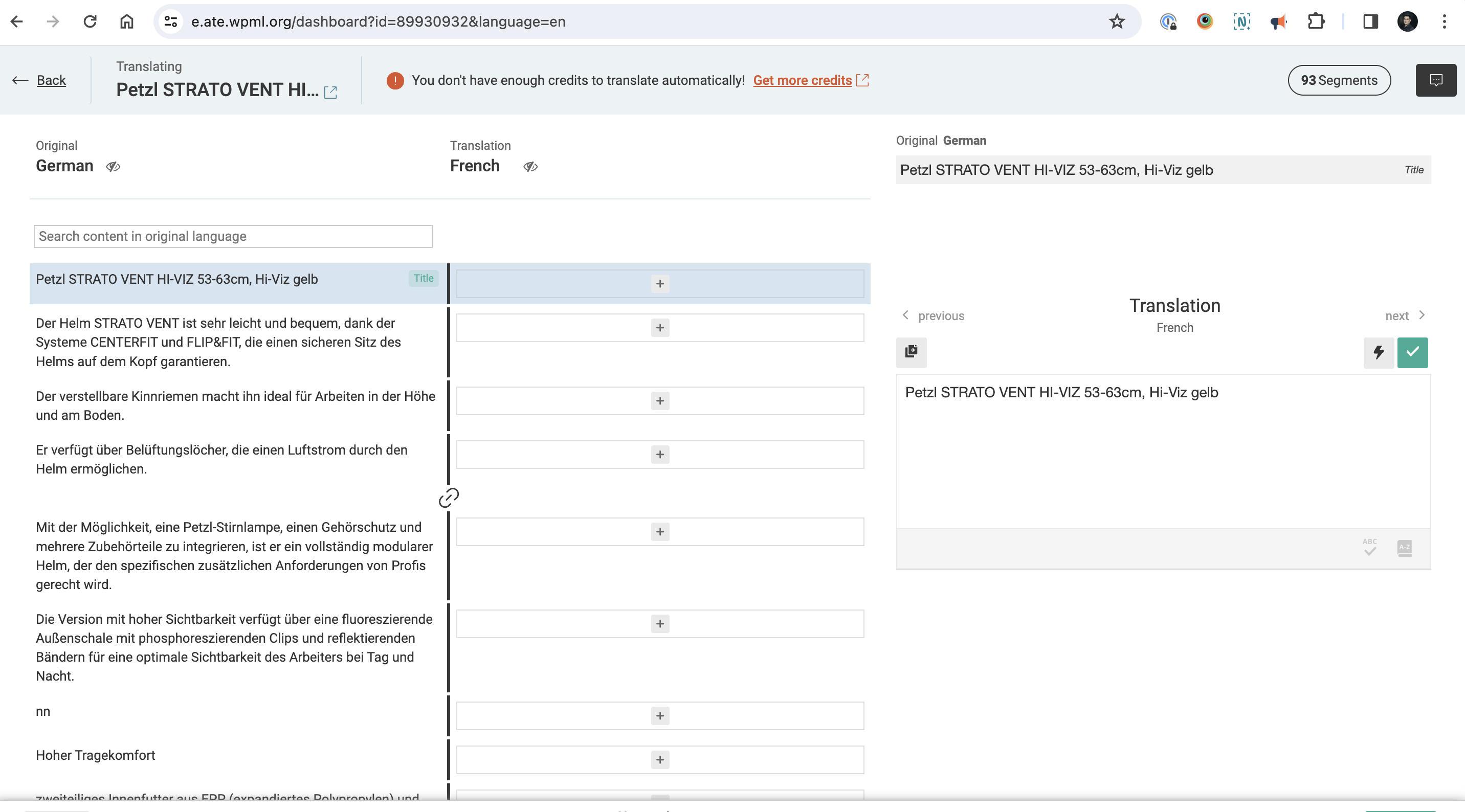Add translation for 'Mit der Möglichkeit' segment

tap(660, 532)
